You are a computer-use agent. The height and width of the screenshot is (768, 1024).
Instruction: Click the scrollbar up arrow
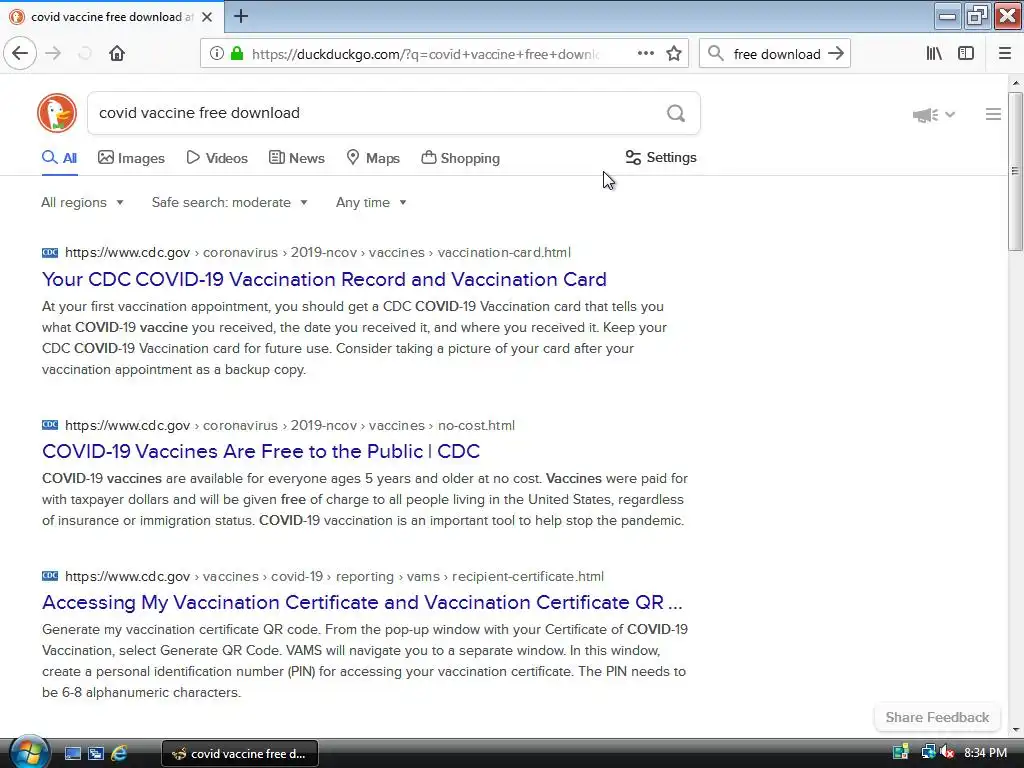[1016, 83]
